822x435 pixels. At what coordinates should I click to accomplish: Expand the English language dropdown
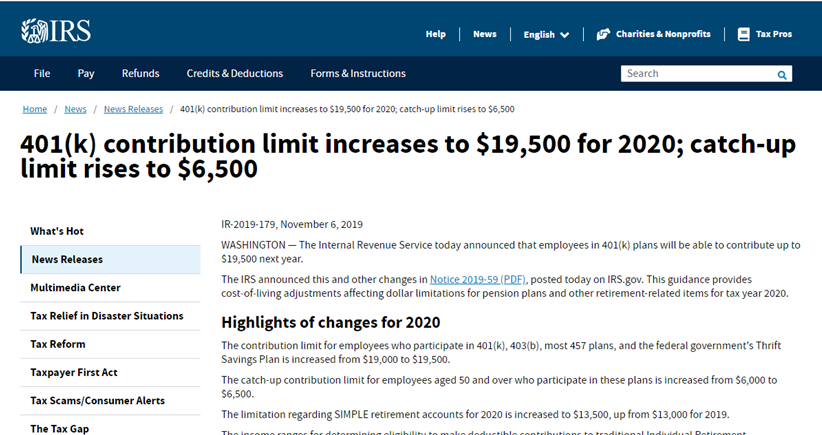[546, 35]
